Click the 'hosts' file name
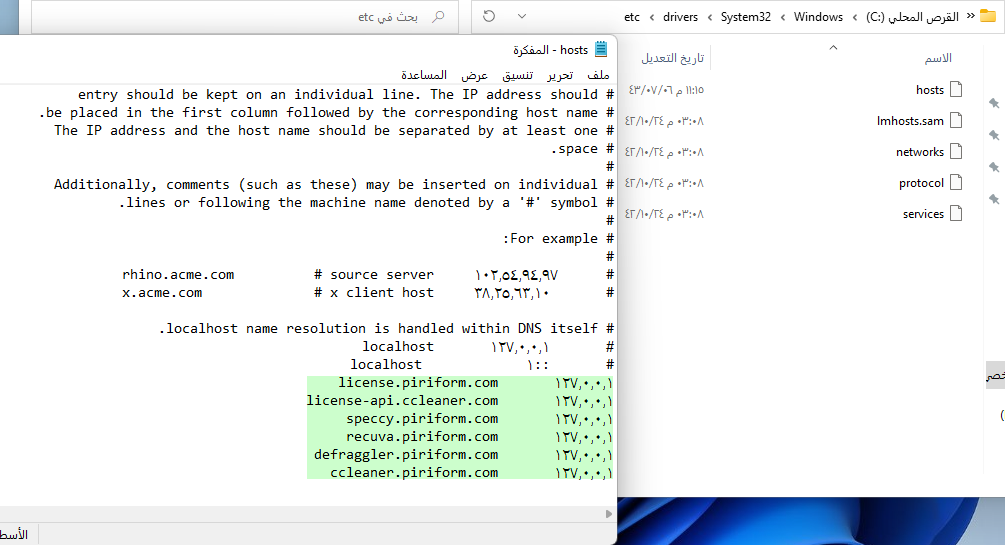Screen dimensions: 1005x545 coord(929,90)
